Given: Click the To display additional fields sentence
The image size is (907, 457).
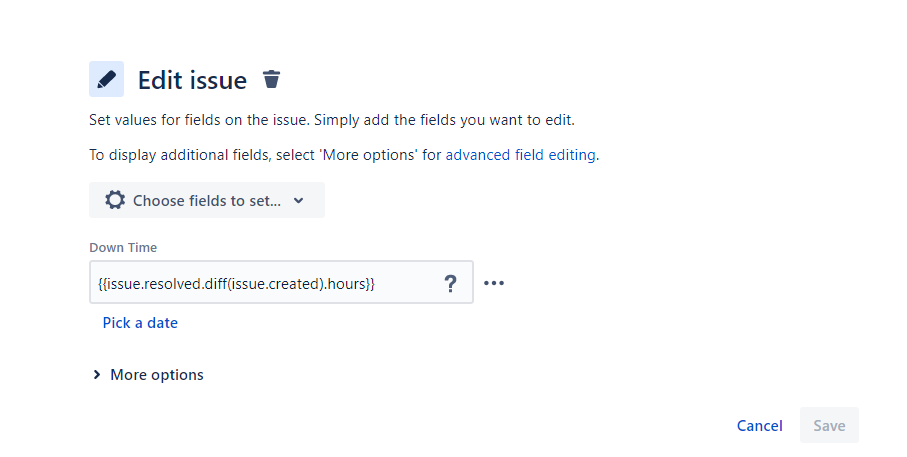Looking at the screenshot, I should click(344, 155).
